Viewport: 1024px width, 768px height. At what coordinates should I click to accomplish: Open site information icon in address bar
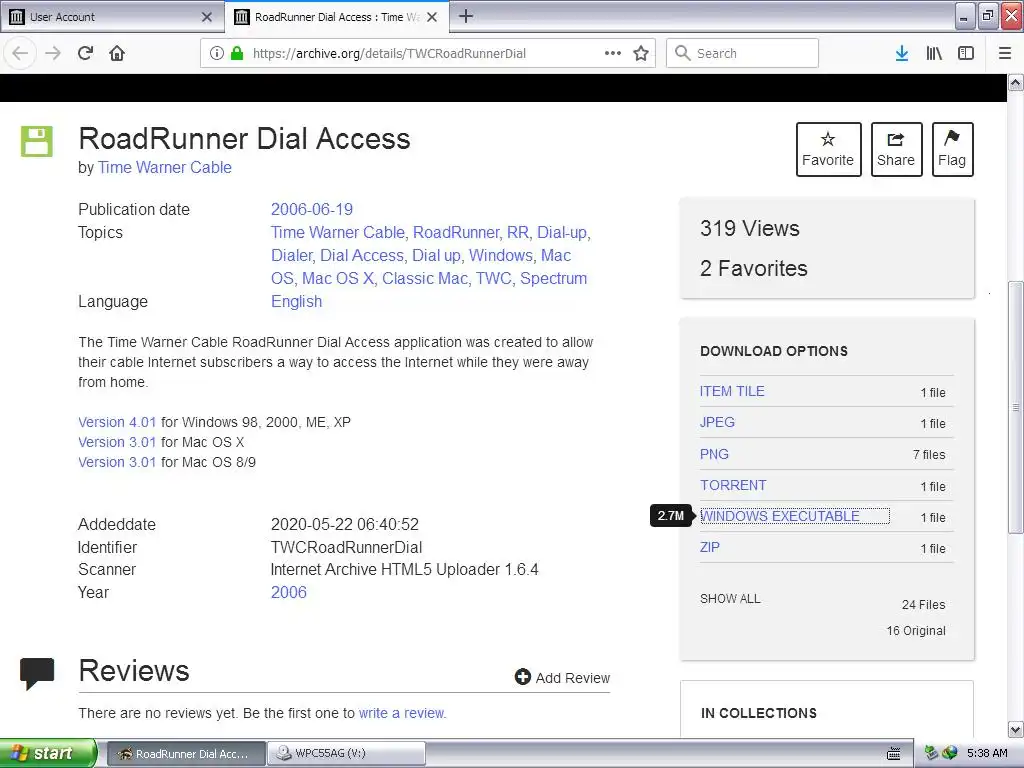pos(217,53)
